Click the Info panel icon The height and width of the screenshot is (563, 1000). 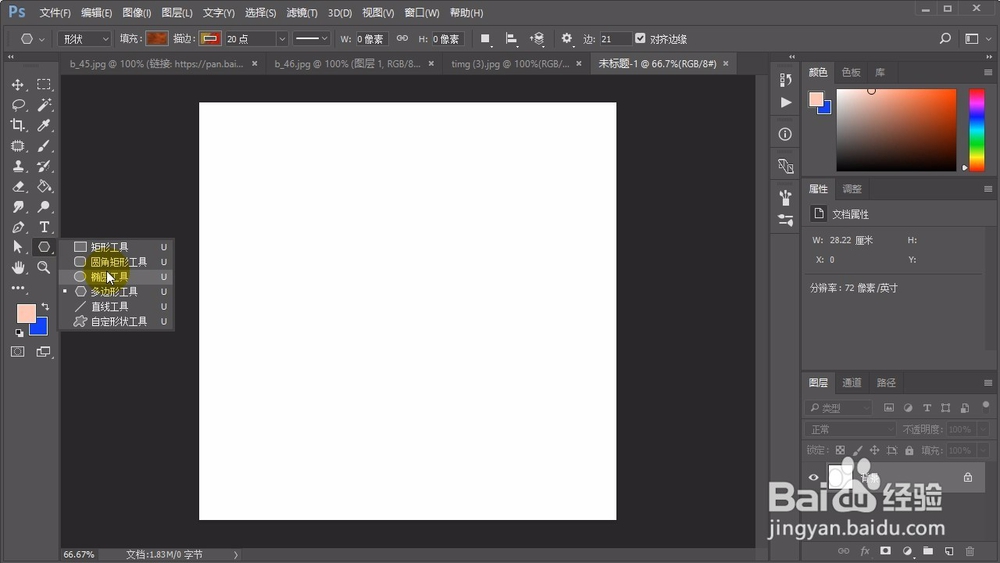point(785,135)
